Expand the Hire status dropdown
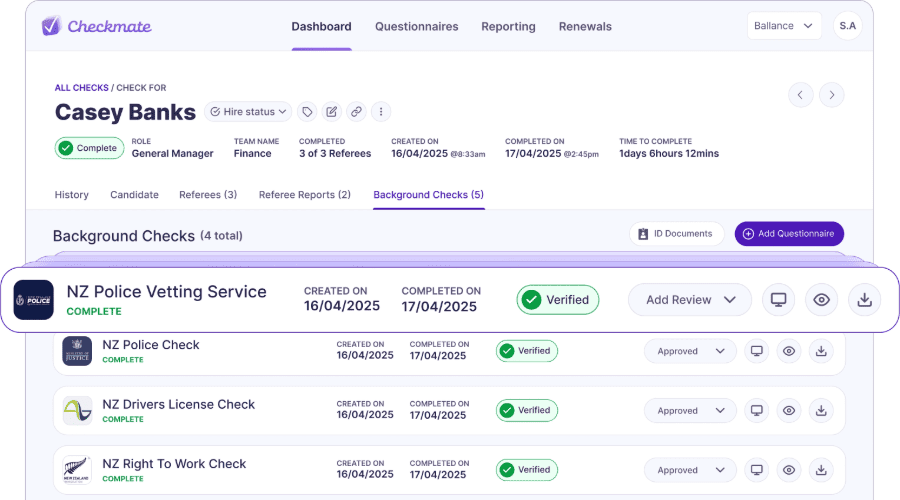 click(249, 112)
